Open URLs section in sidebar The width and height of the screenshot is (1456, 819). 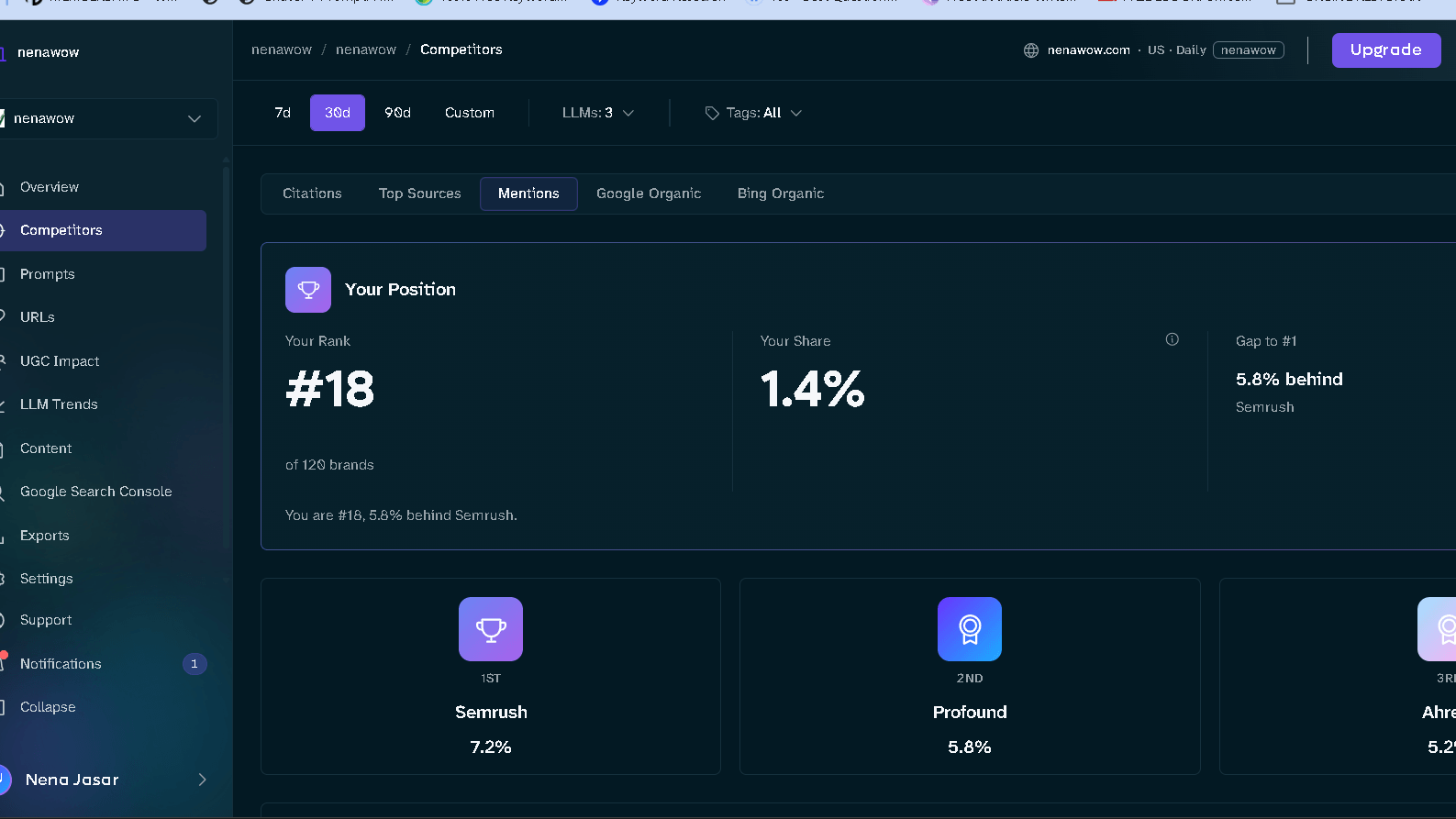[38, 317]
